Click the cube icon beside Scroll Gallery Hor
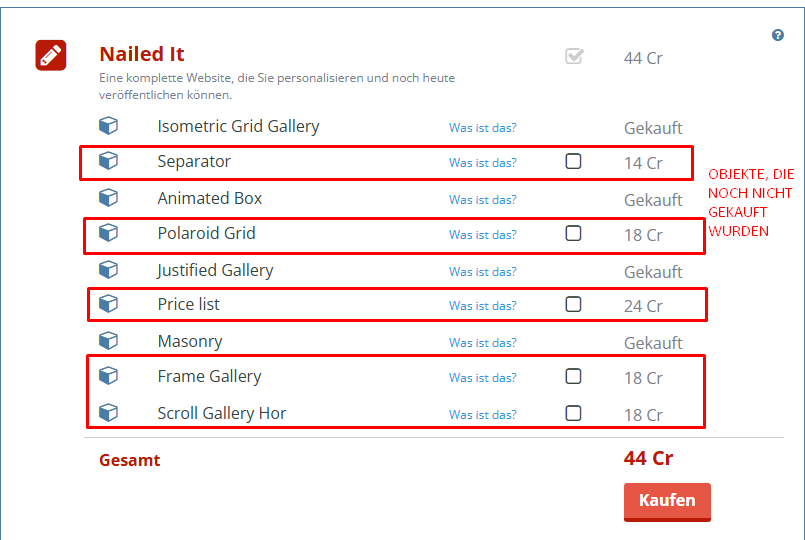Screen dimensions: 805x540 (108, 413)
